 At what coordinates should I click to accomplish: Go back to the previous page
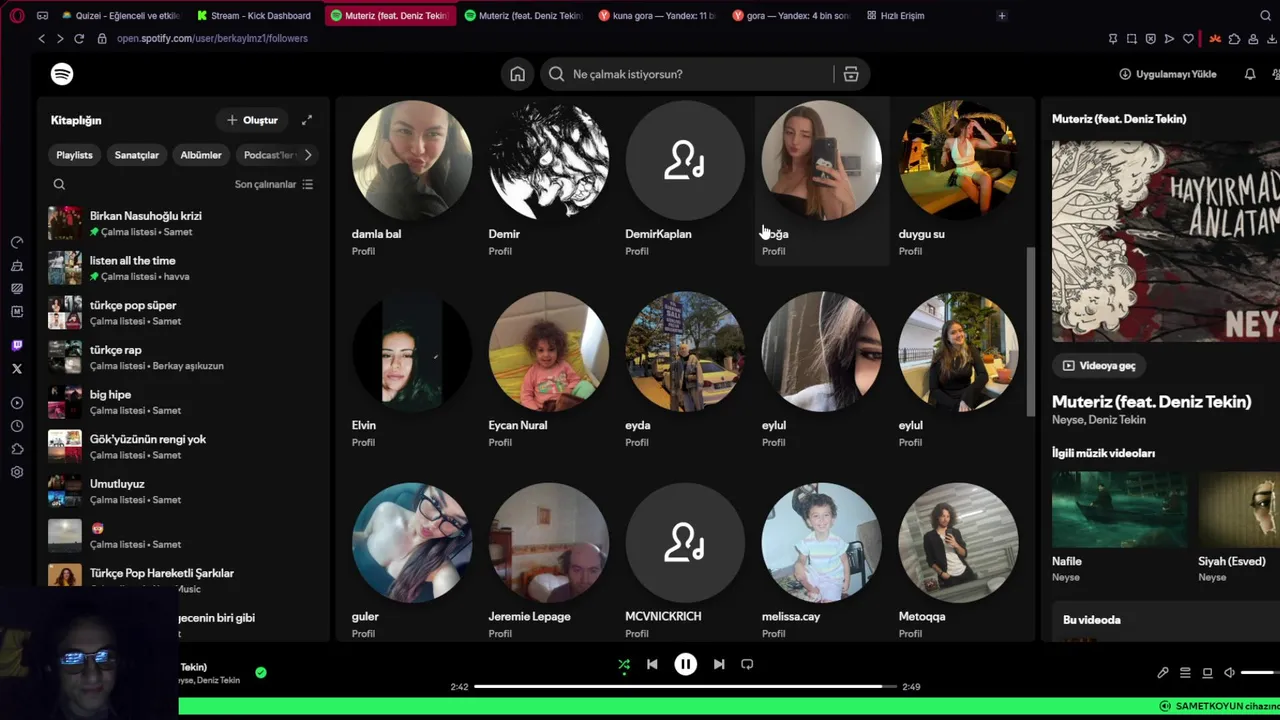41,38
